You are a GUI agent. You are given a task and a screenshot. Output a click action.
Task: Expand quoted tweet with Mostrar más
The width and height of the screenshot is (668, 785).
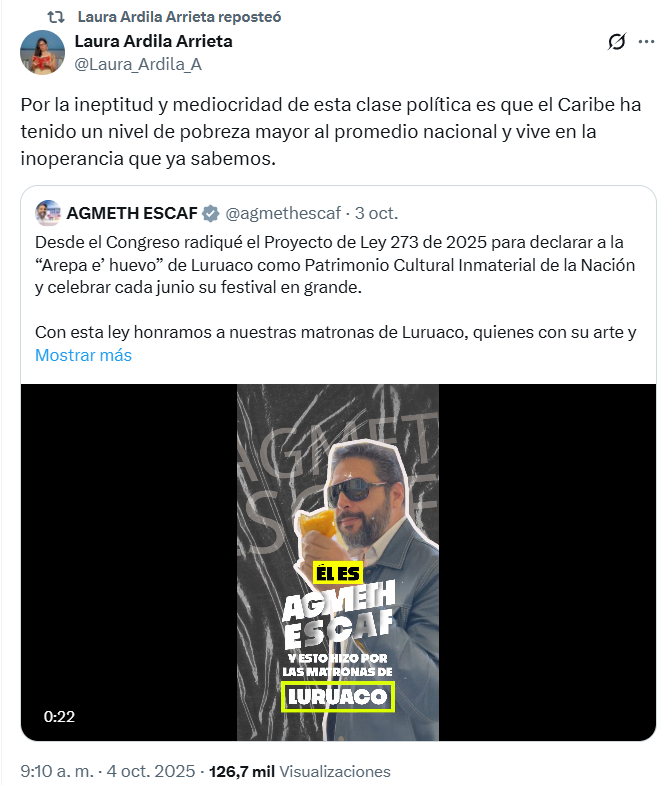coord(84,355)
